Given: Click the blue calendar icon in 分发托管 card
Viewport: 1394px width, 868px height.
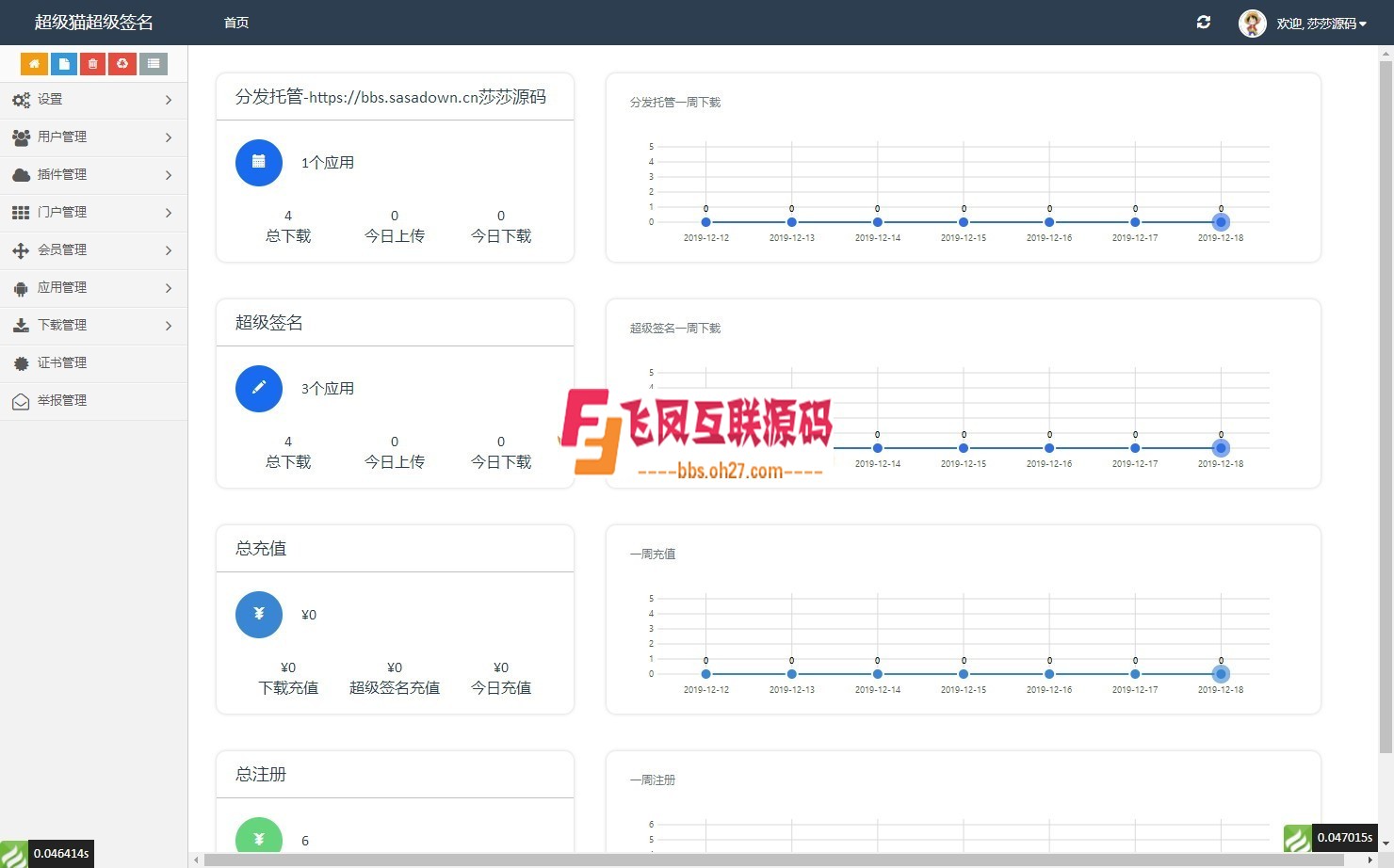Looking at the screenshot, I should tap(259, 162).
